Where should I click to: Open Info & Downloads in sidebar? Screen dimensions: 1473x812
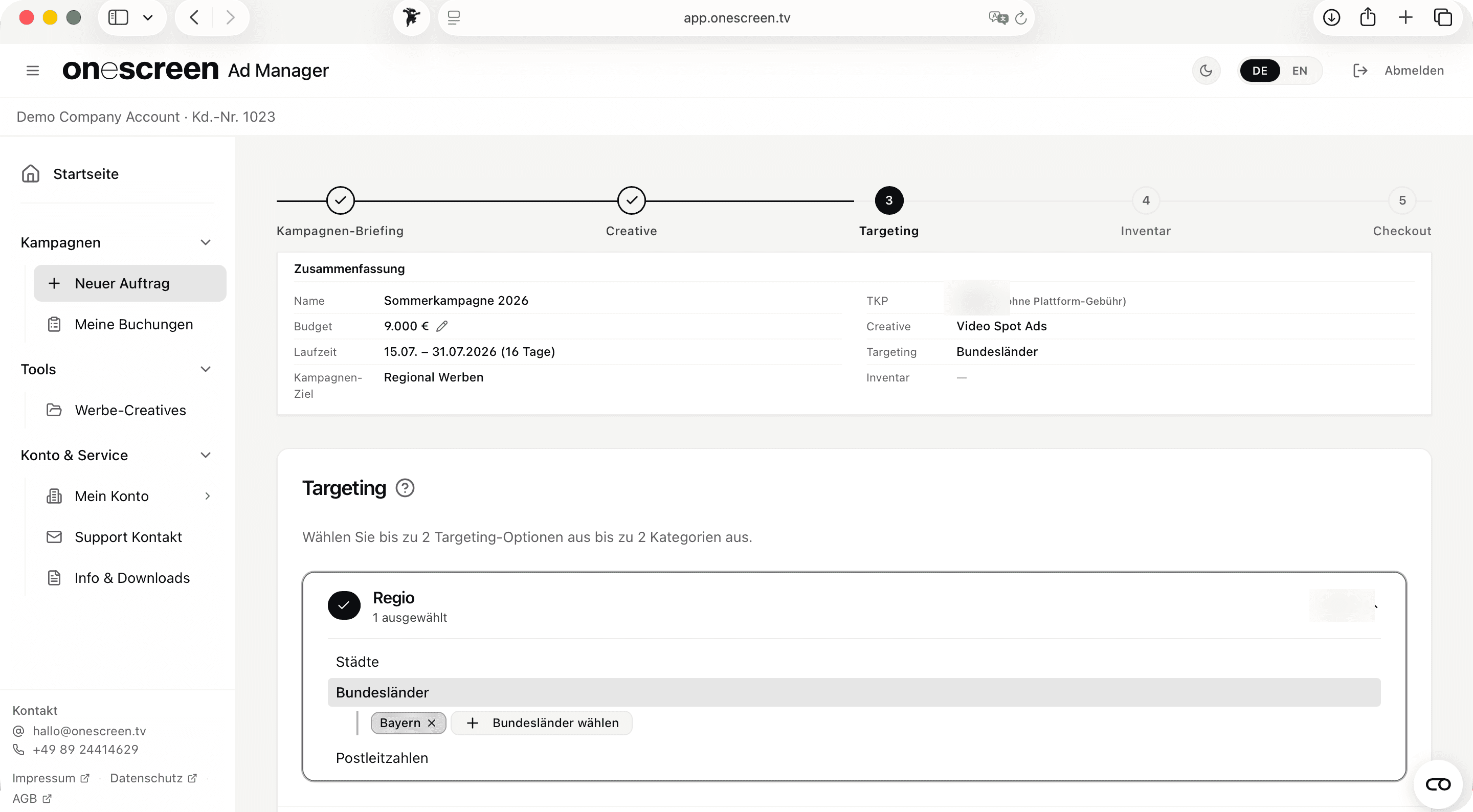130,578
